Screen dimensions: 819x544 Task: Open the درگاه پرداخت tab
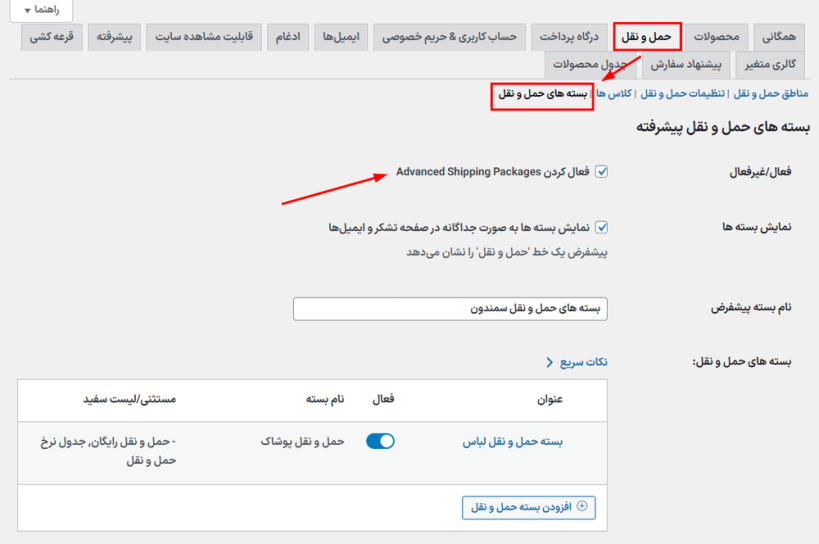point(569,37)
